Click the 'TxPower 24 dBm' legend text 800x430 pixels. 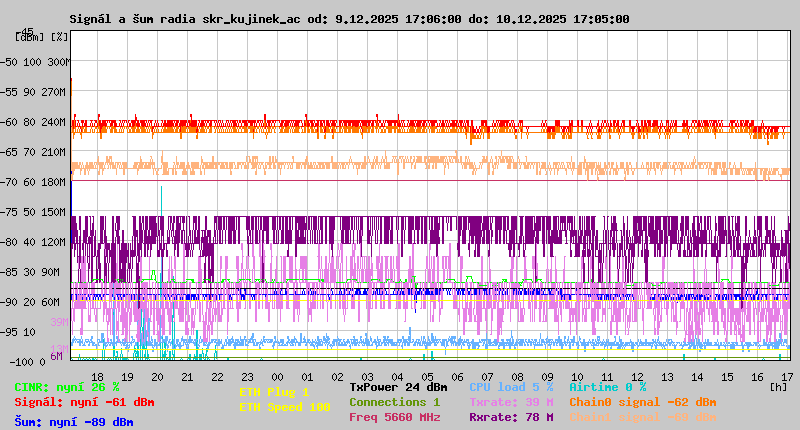point(398,386)
